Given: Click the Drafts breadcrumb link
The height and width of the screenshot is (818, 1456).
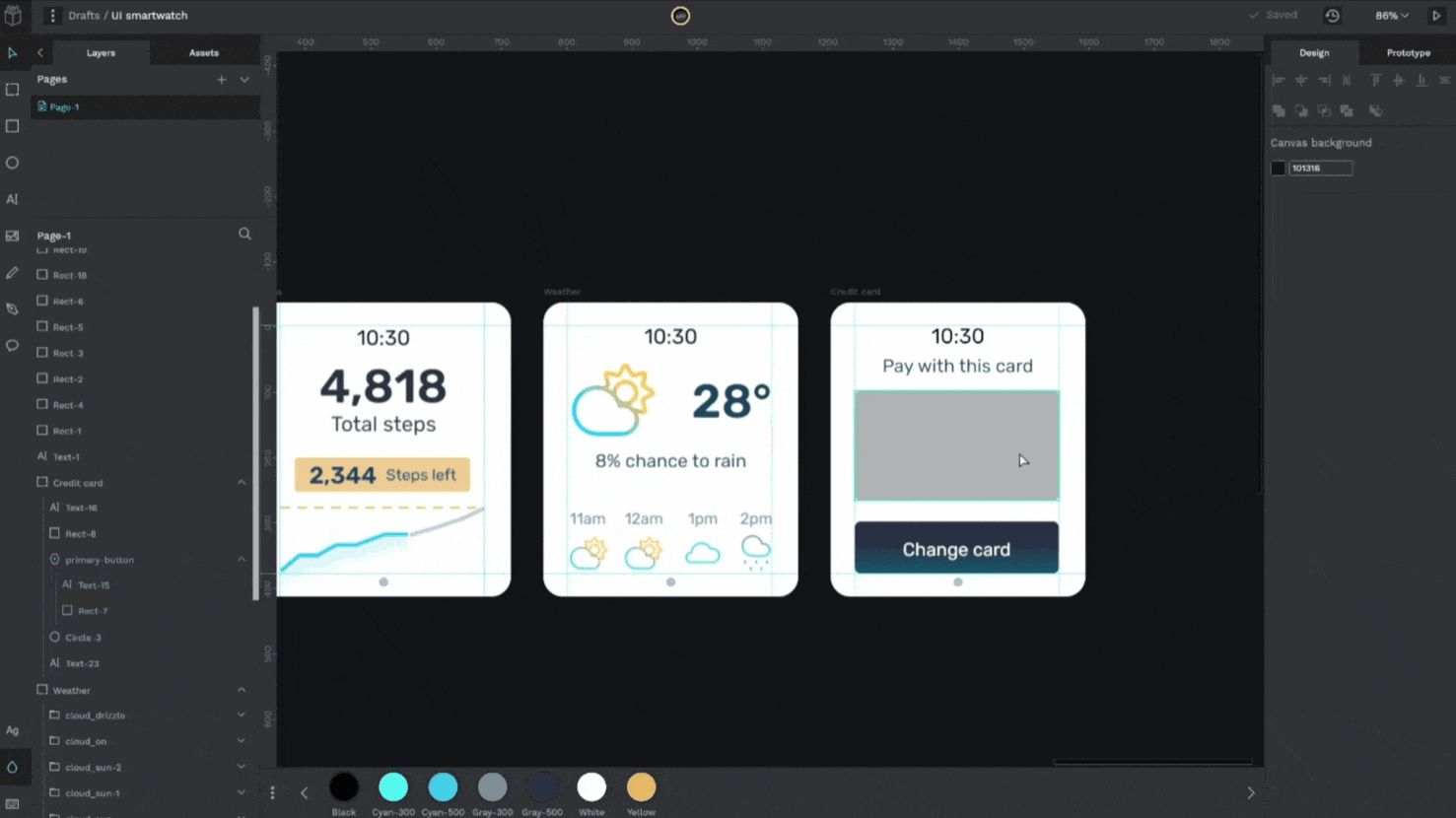Looking at the screenshot, I should (84, 16).
